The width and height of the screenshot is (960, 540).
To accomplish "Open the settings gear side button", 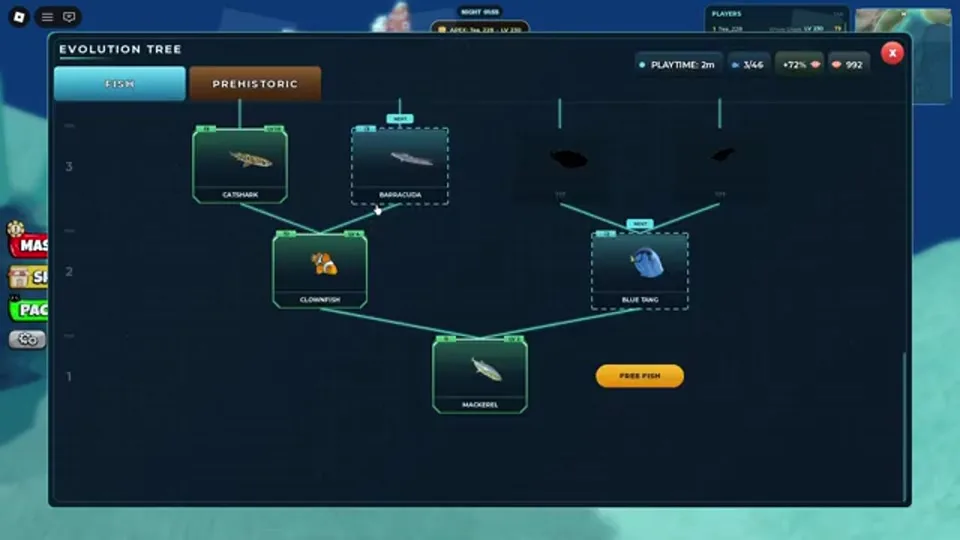I will click(27, 339).
